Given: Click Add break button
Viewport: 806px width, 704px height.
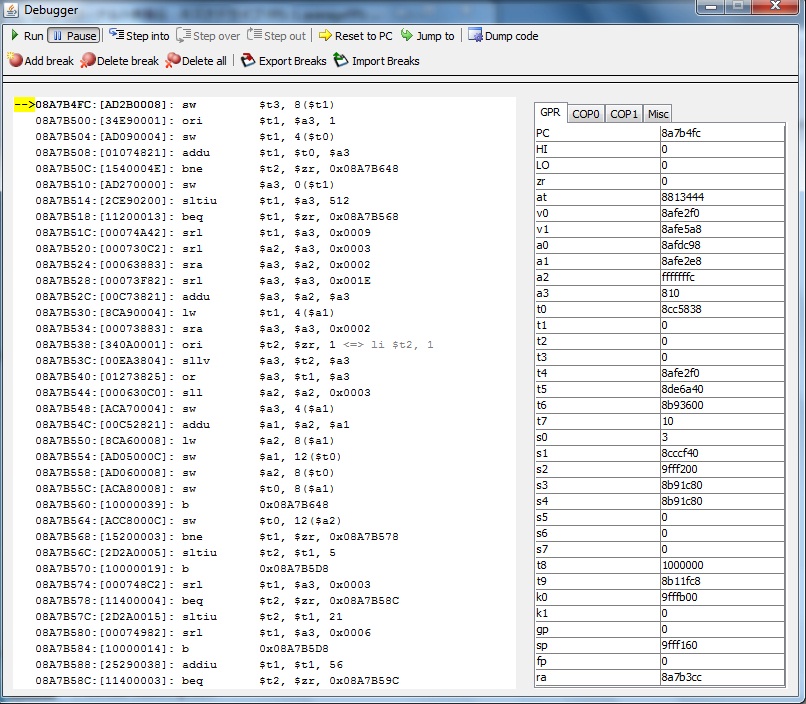Looking at the screenshot, I should (40, 61).
